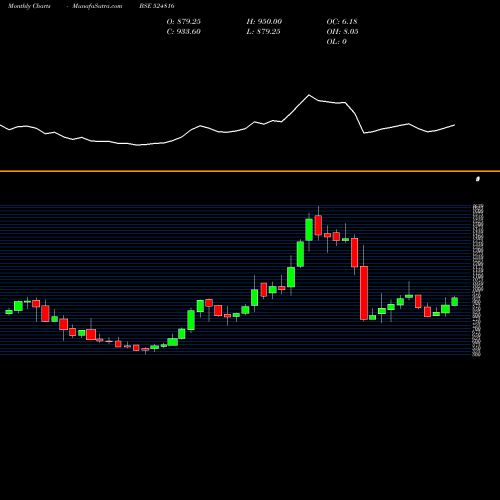This screenshot has height=500, width=500.
Task: Click the "OL: 0" reading
Action: 337,41
